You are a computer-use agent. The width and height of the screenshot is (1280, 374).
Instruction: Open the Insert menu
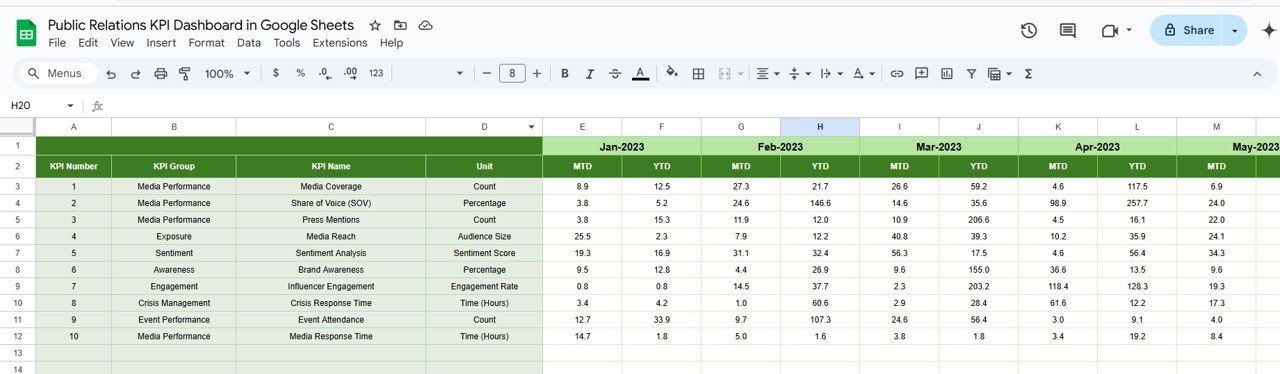161,43
